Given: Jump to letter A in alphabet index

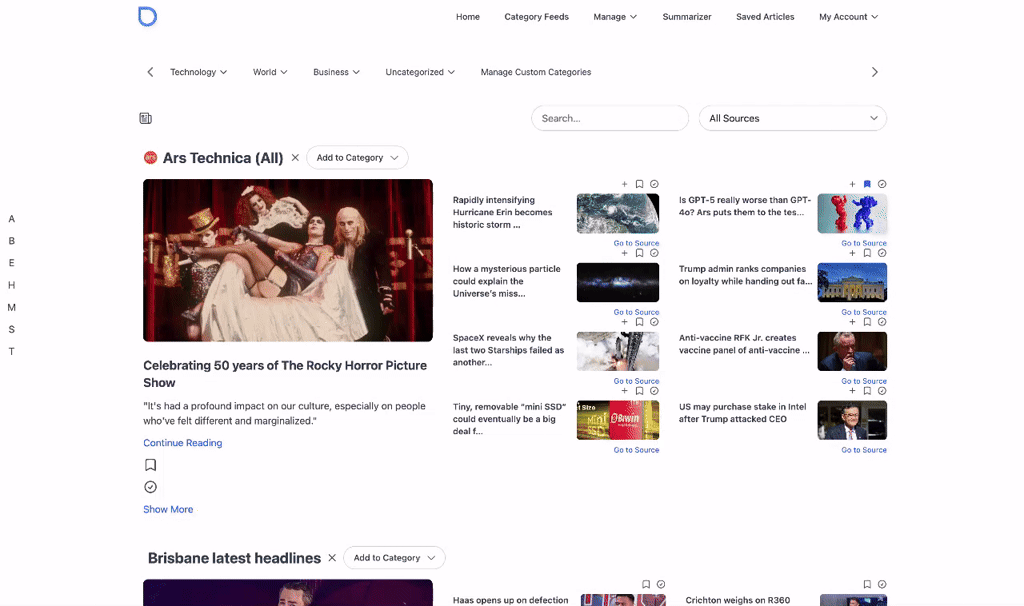Looking at the screenshot, I should 12,219.
